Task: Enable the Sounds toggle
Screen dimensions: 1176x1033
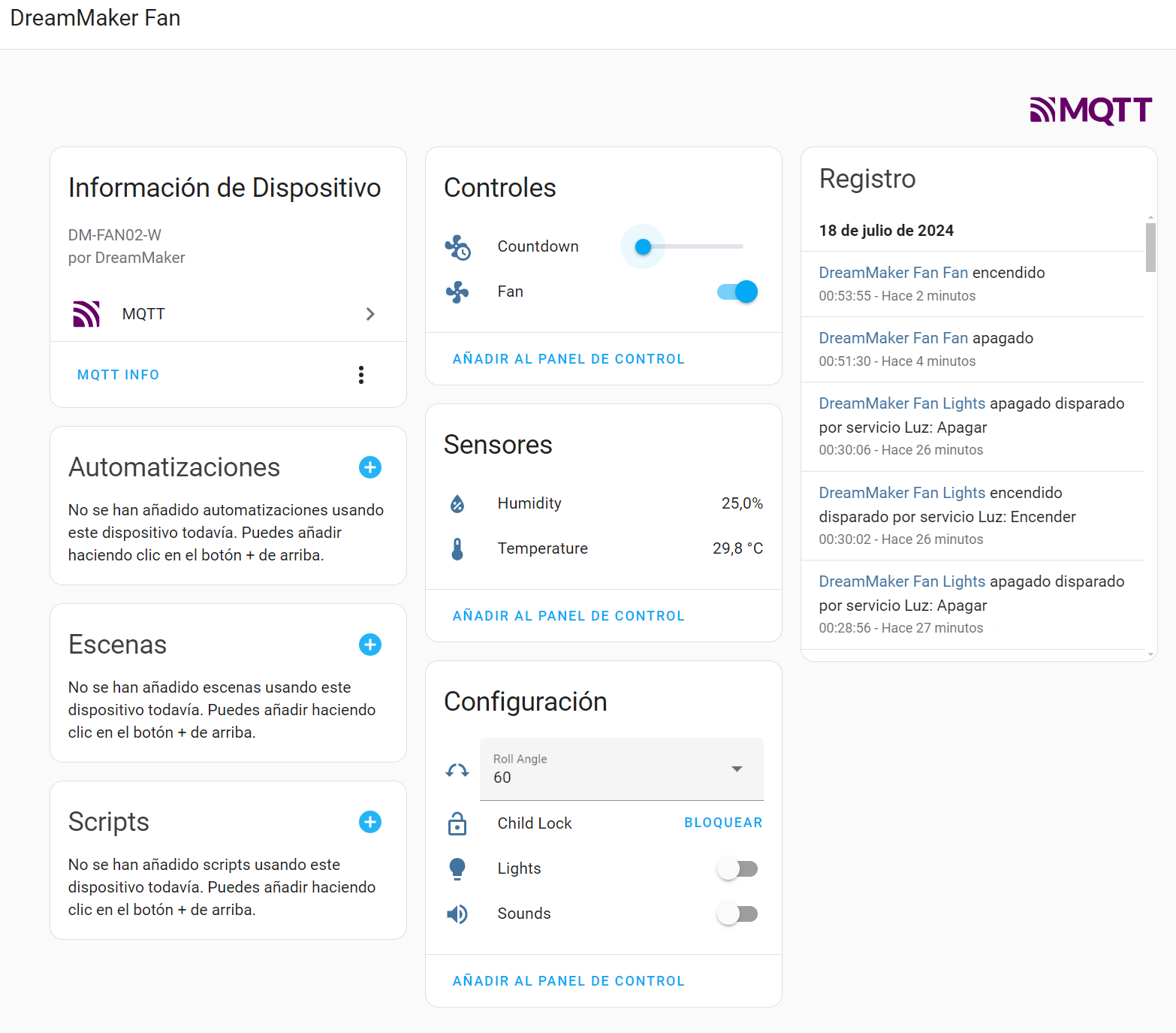Action: coord(737,914)
